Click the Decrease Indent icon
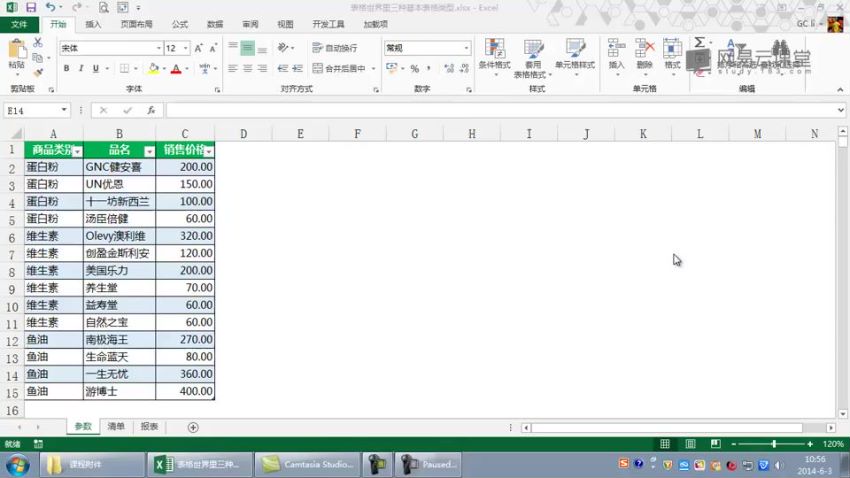Viewport: 850px width, 478px height. click(282, 68)
